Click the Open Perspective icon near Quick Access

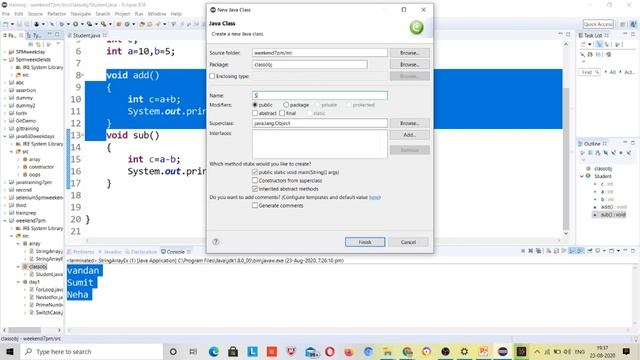coord(623,24)
